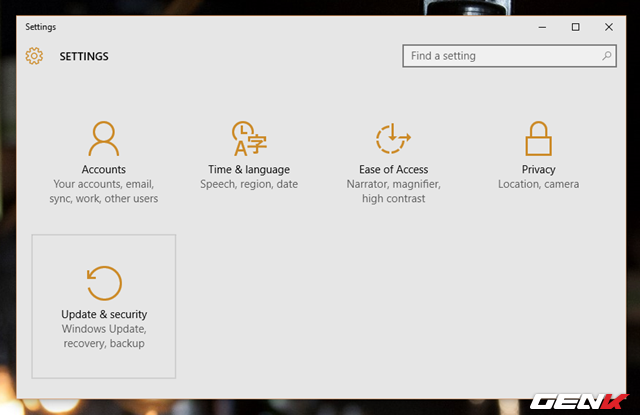
Task: Open the "Ease of Access" label
Action: [x=393, y=170]
